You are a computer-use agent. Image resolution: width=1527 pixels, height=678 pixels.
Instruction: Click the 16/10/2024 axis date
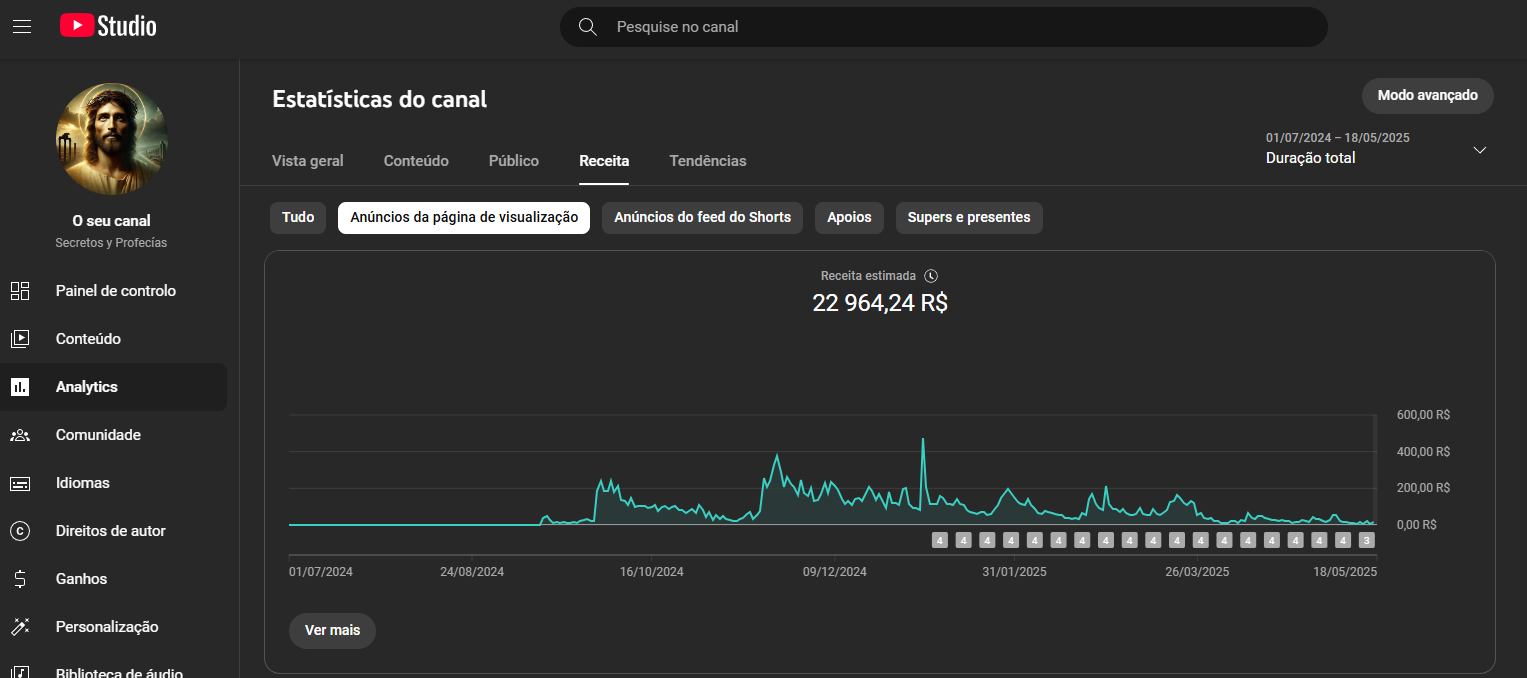click(x=652, y=572)
